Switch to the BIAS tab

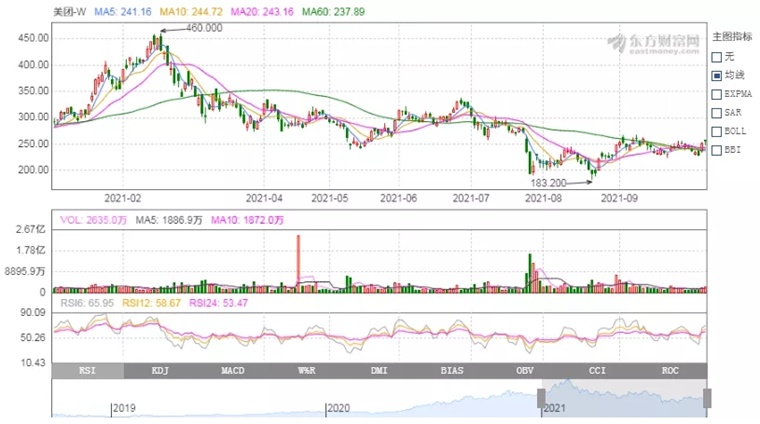[452, 371]
